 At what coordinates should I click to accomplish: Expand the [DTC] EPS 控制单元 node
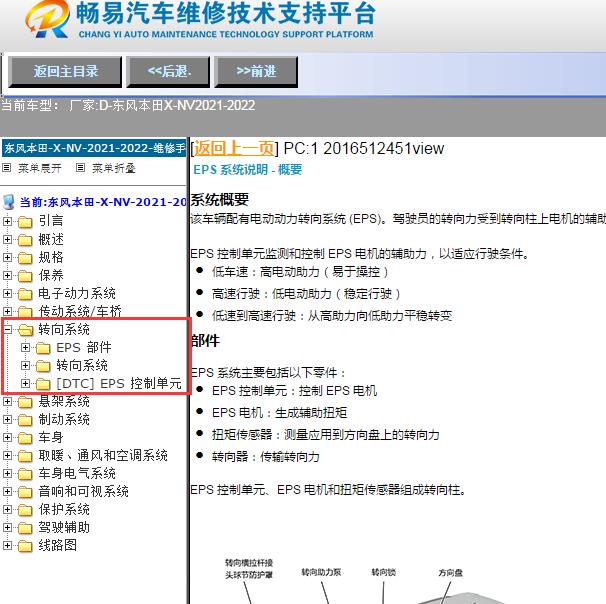(25, 383)
